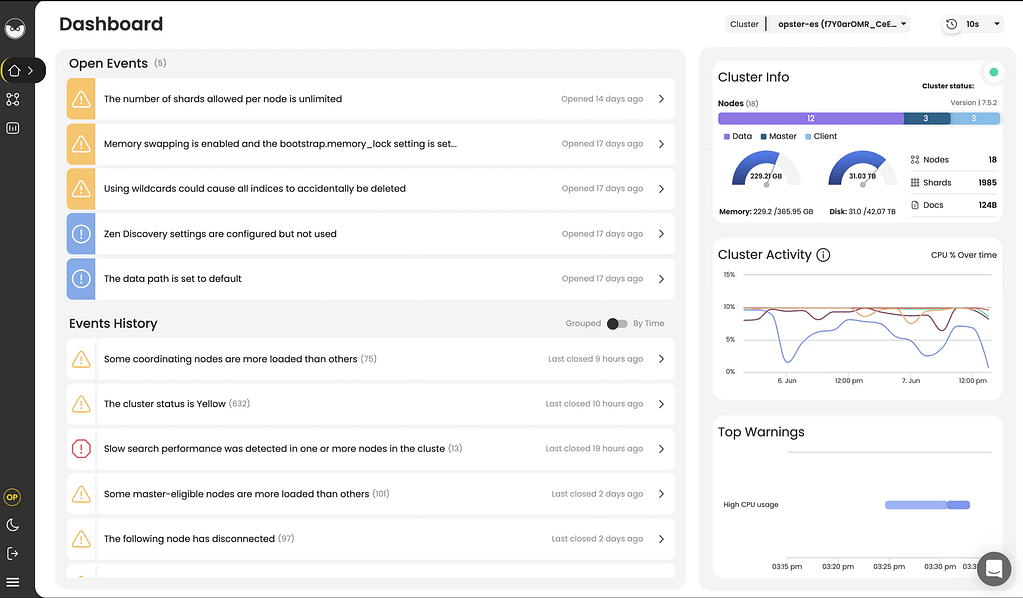This screenshot has width=1023, height=598.
Task: Enable dark mode via the moon icon
Action: point(12,524)
